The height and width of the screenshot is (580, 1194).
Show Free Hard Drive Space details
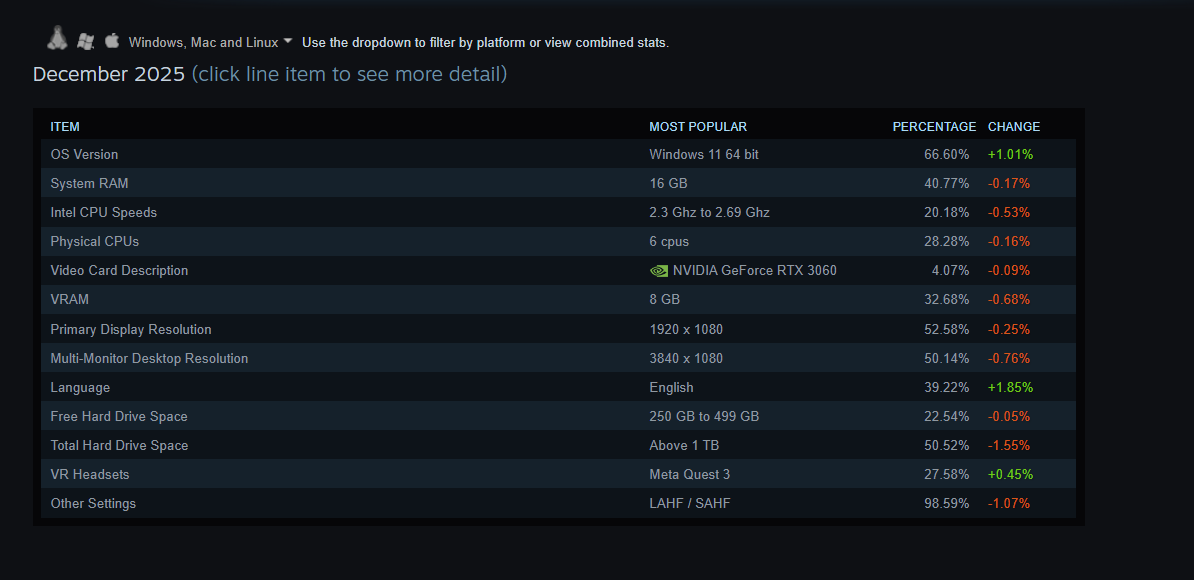point(119,417)
